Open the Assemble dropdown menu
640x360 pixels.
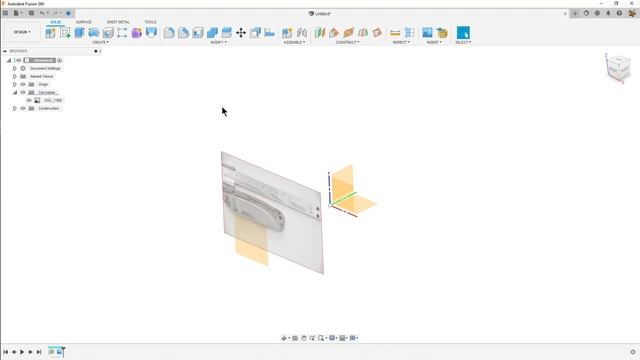[294, 42]
